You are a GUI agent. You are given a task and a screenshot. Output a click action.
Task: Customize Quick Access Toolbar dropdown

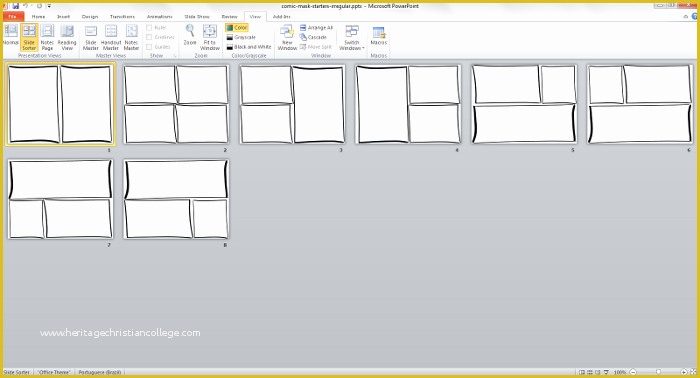pos(49,6)
